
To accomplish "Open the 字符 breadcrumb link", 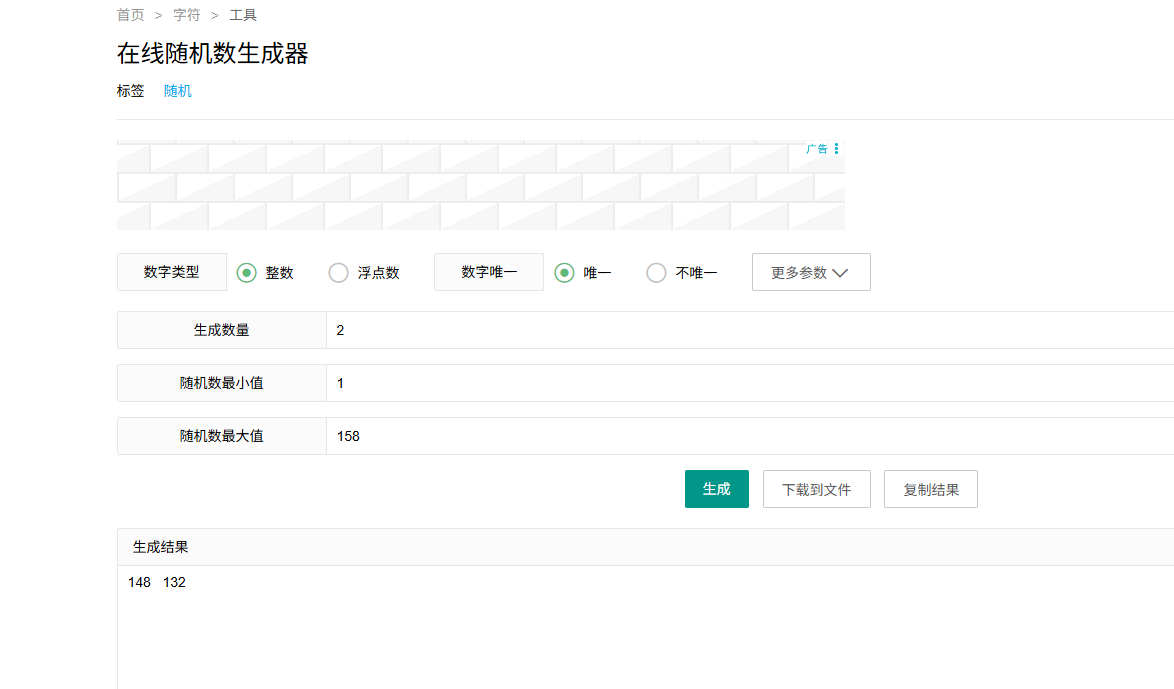I will tap(186, 15).
